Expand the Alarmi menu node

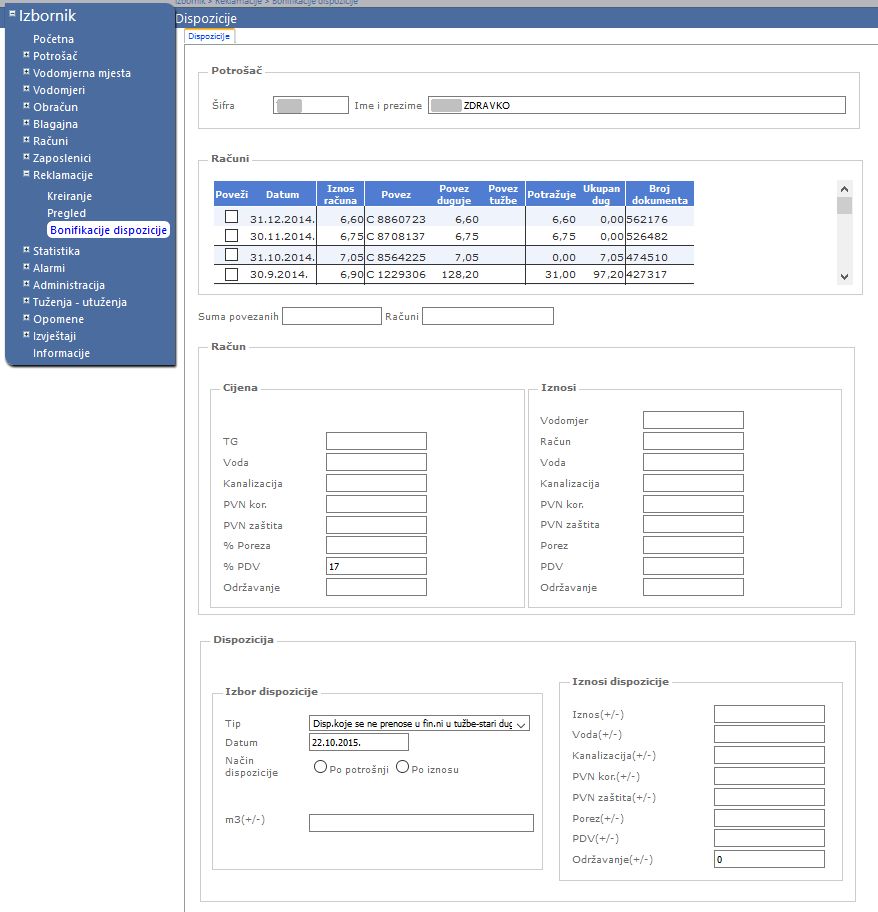click(x=26, y=266)
